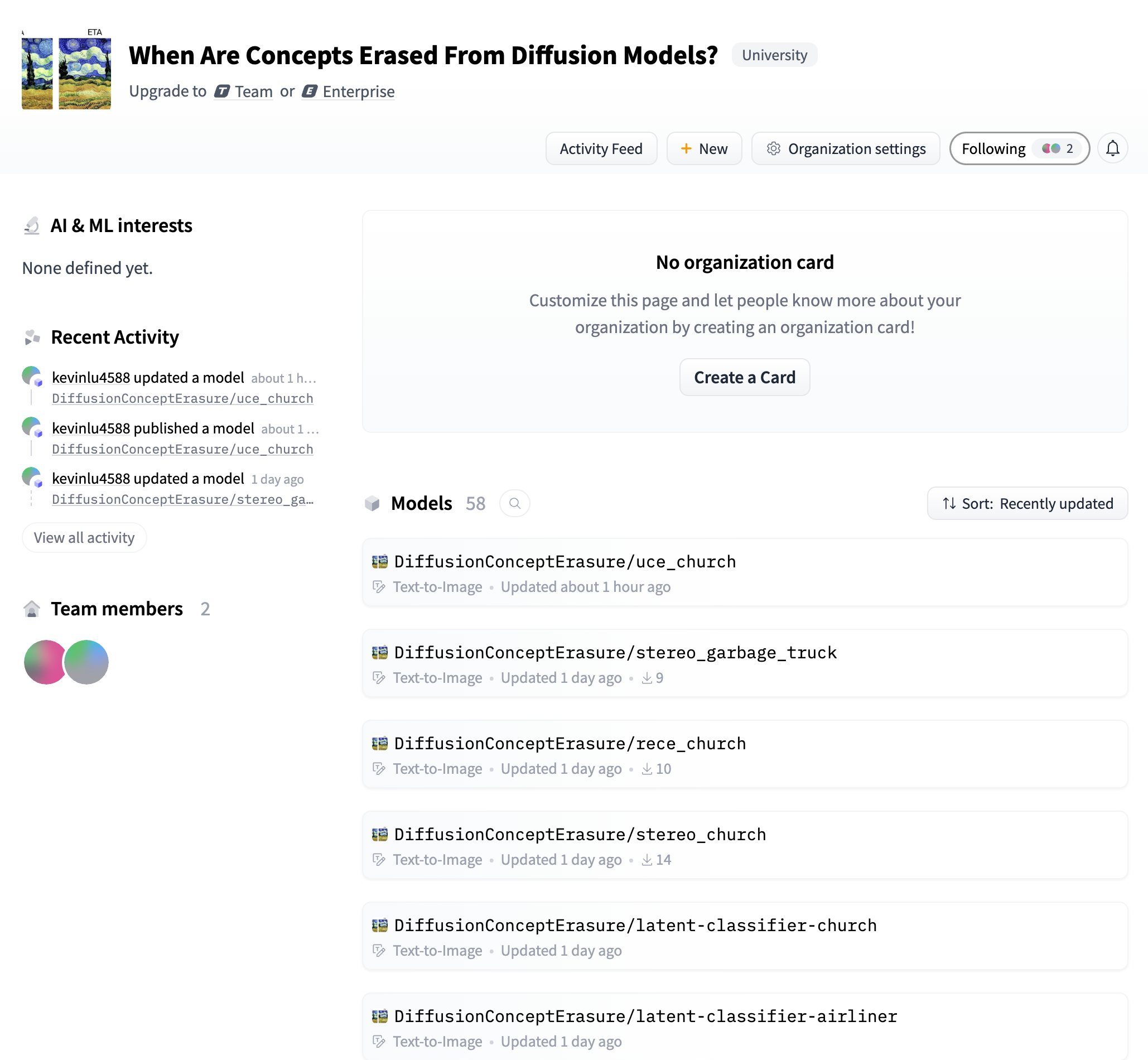Expand activity with View all activity
This screenshot has height=1060, width=1148.
click(84, 537)
